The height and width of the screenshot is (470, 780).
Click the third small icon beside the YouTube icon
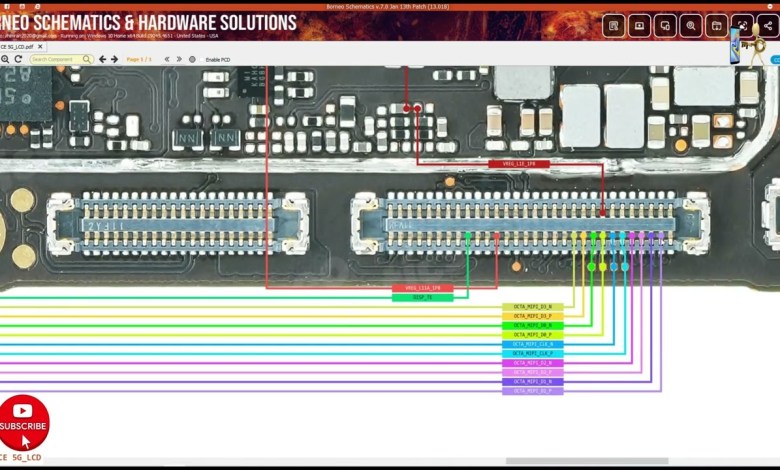pos(38,6)
